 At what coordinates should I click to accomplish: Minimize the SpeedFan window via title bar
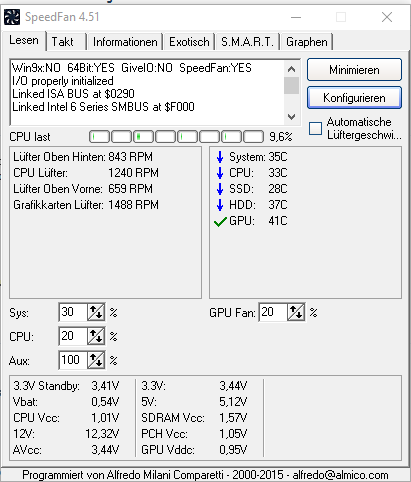point(296,17)
